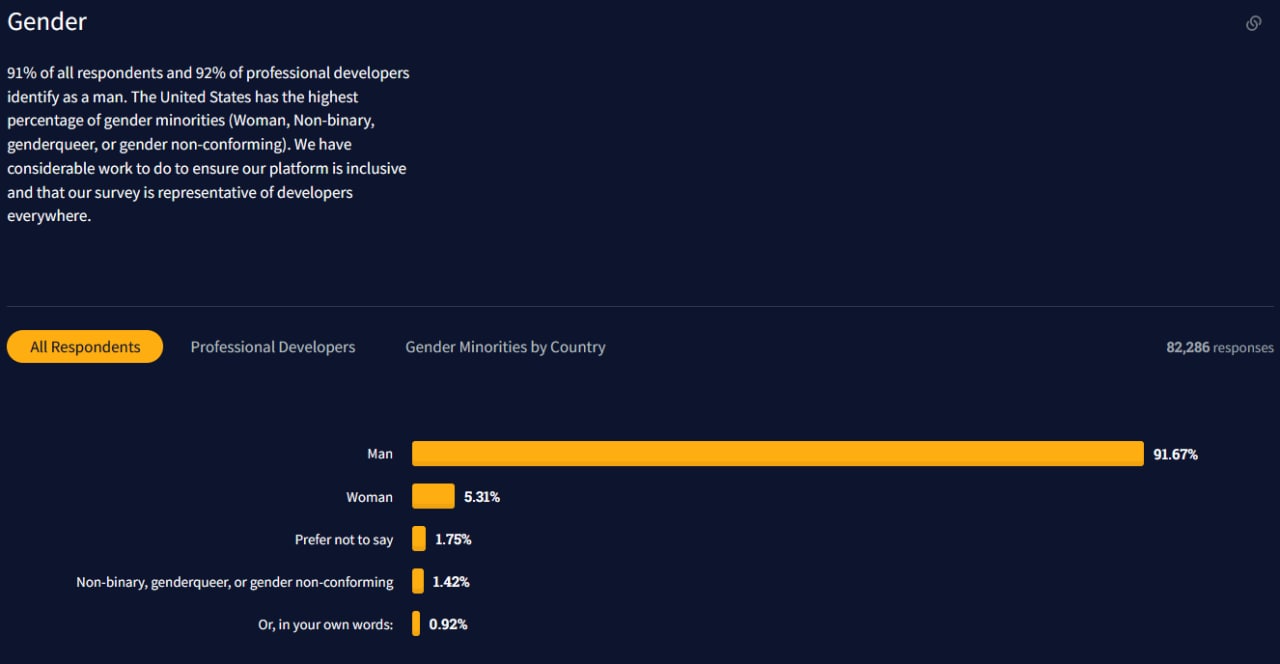Click the 0.92% value label
This screenshot has height=664, width=1280.
point(448,624)
